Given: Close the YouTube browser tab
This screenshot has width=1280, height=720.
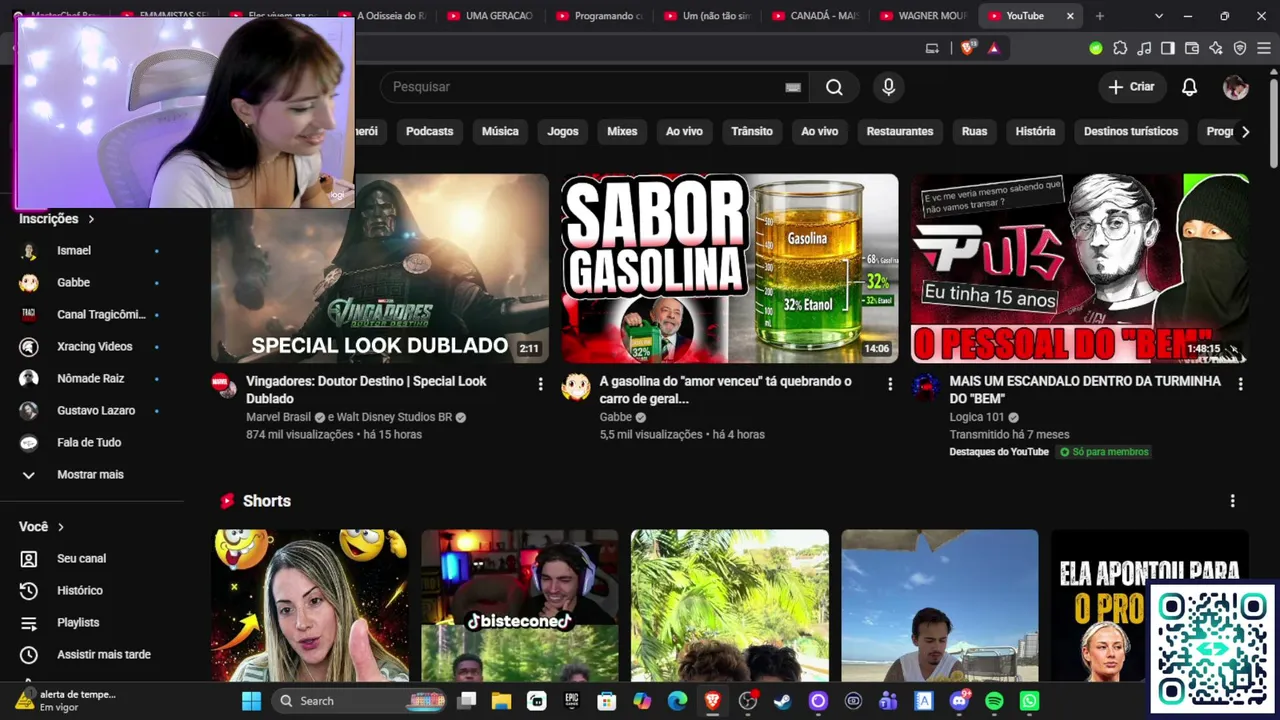Looking at the screenshot, I should [x=1070, y=16].
